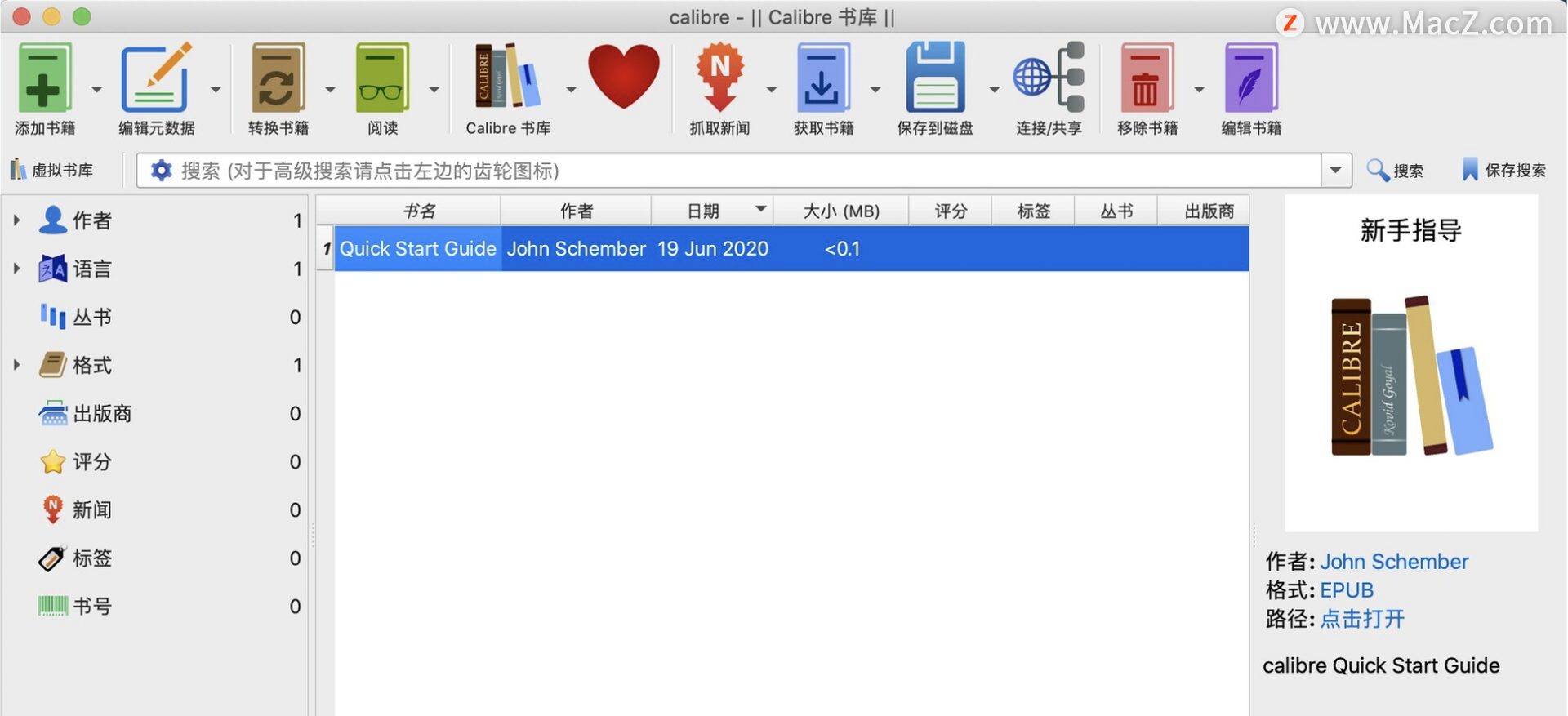Select the Quick Start Guide title cell

point(418,249)
